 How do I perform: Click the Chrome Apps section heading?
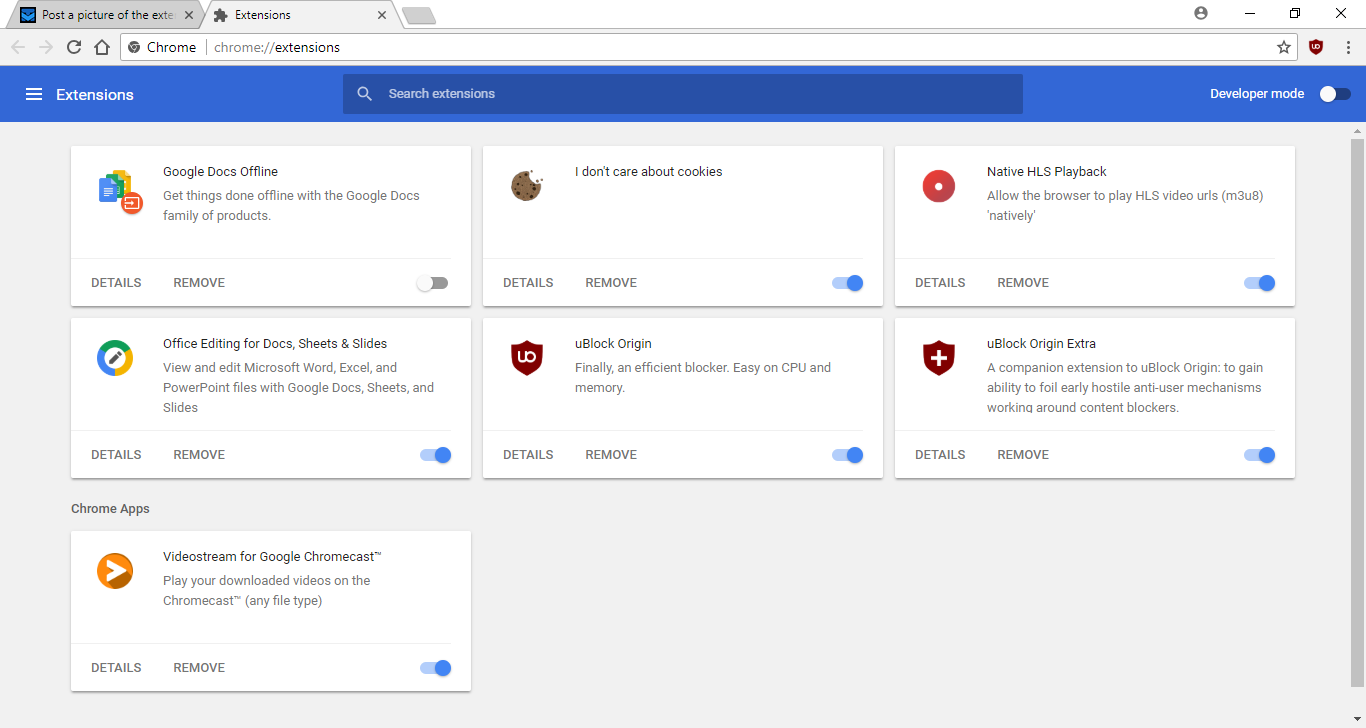[110, 509]
